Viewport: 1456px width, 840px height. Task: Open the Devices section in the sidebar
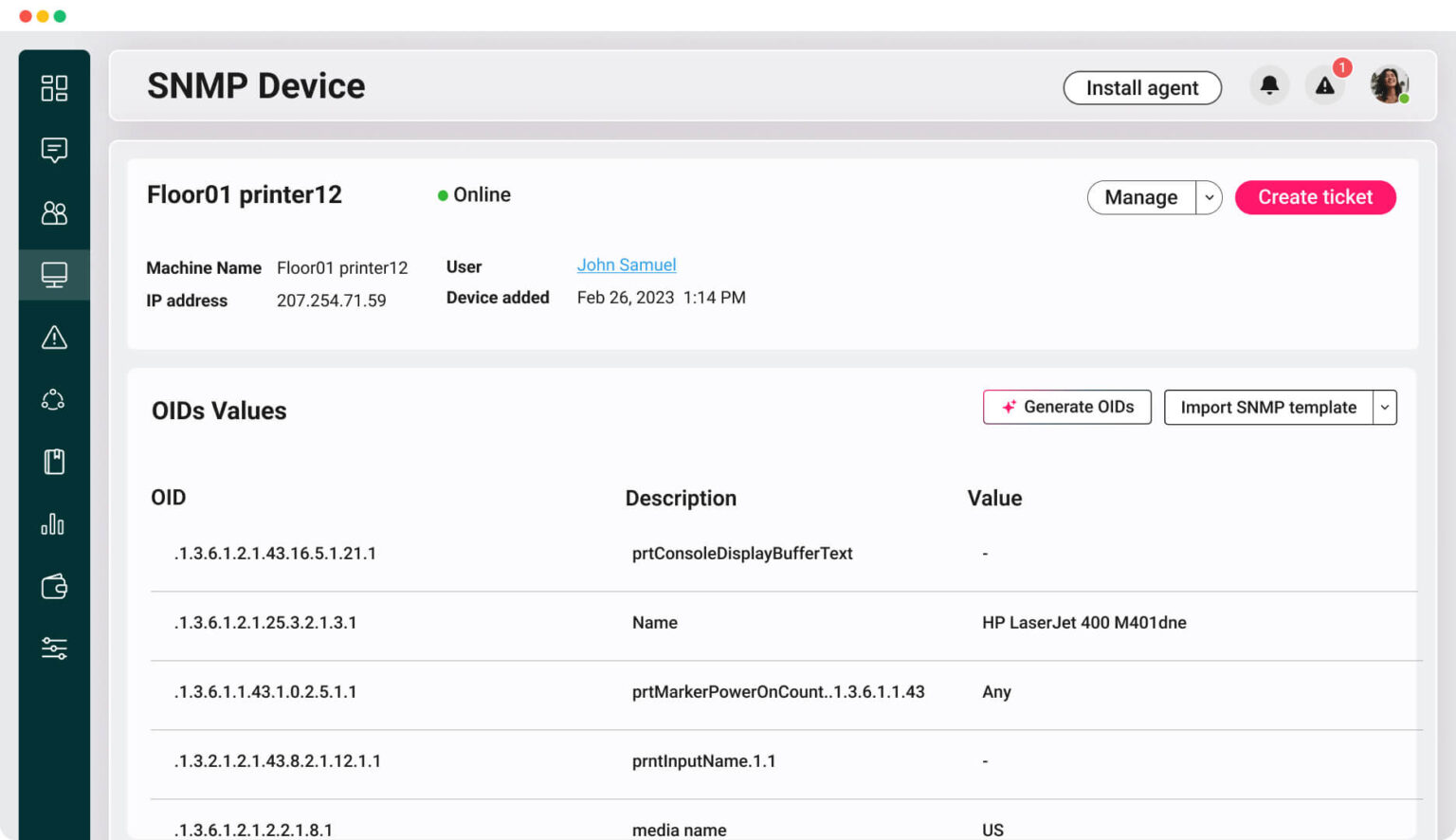click(54, 275)
